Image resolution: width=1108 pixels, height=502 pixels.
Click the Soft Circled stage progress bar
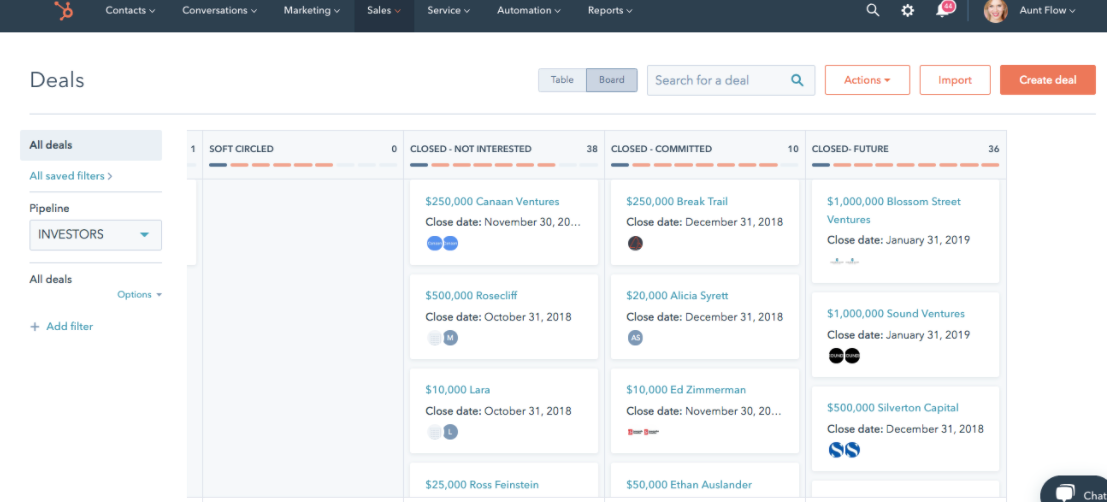pos(303,165)
